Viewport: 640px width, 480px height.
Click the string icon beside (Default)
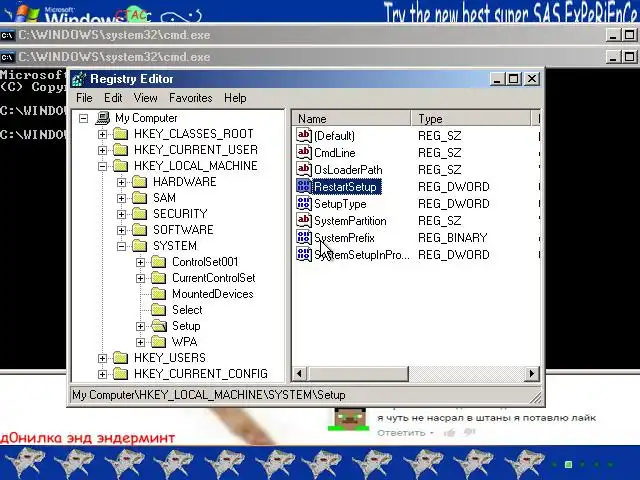click(304, 136)
